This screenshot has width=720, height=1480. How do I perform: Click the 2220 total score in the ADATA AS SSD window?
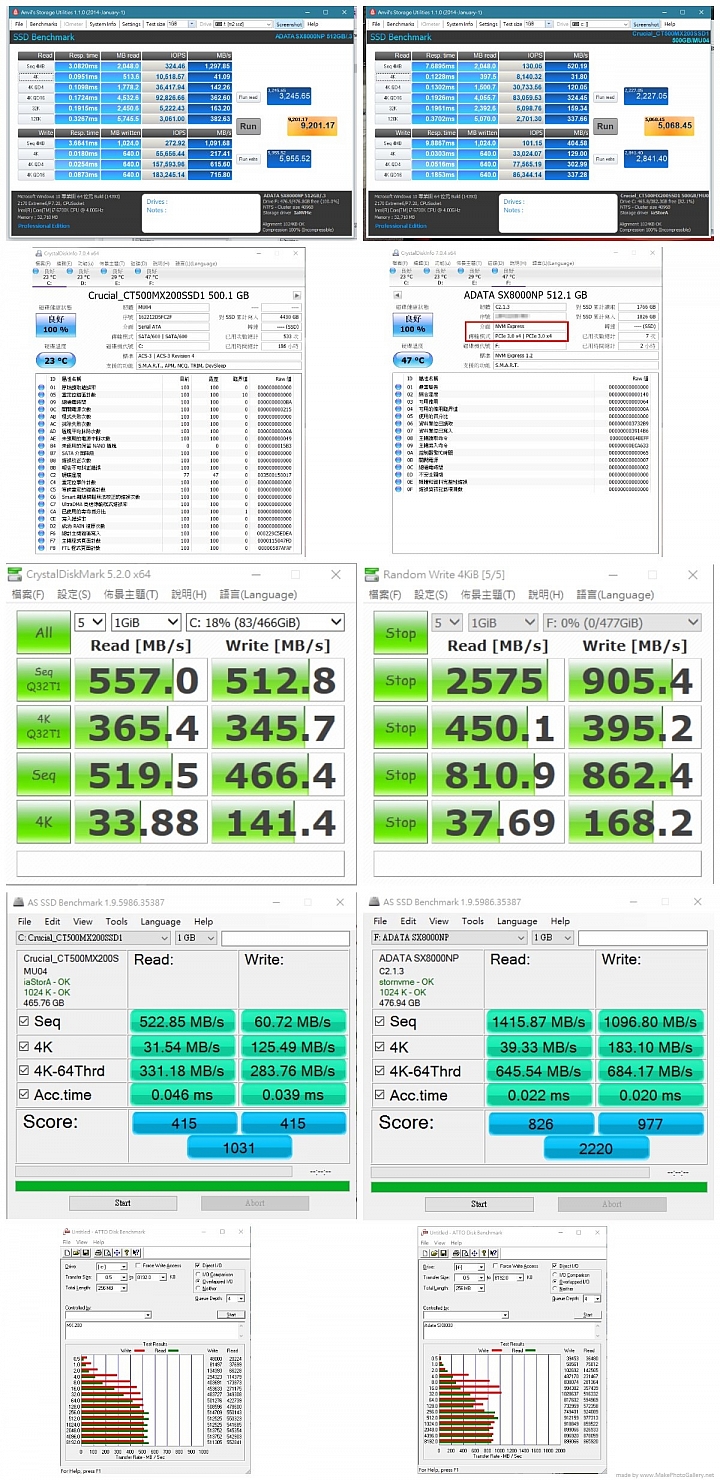[x=595, y=1149]
